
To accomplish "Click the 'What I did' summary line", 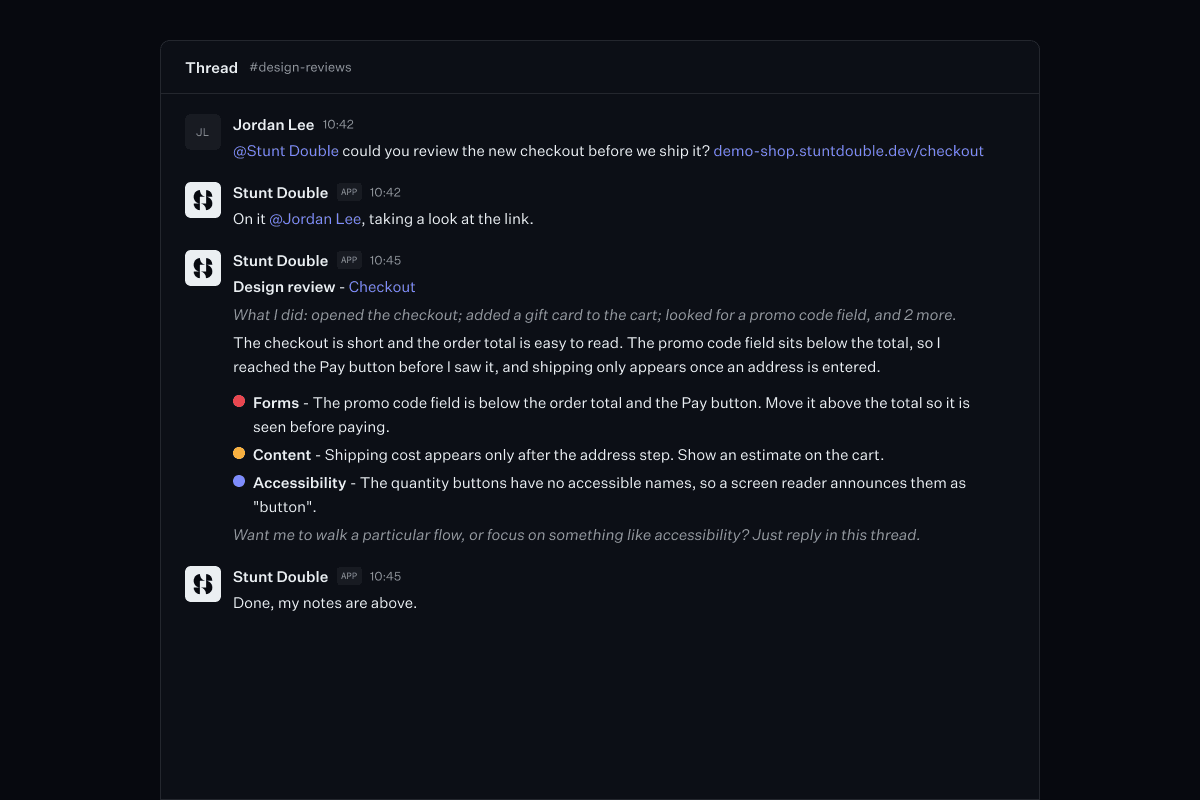I will 595,315.
